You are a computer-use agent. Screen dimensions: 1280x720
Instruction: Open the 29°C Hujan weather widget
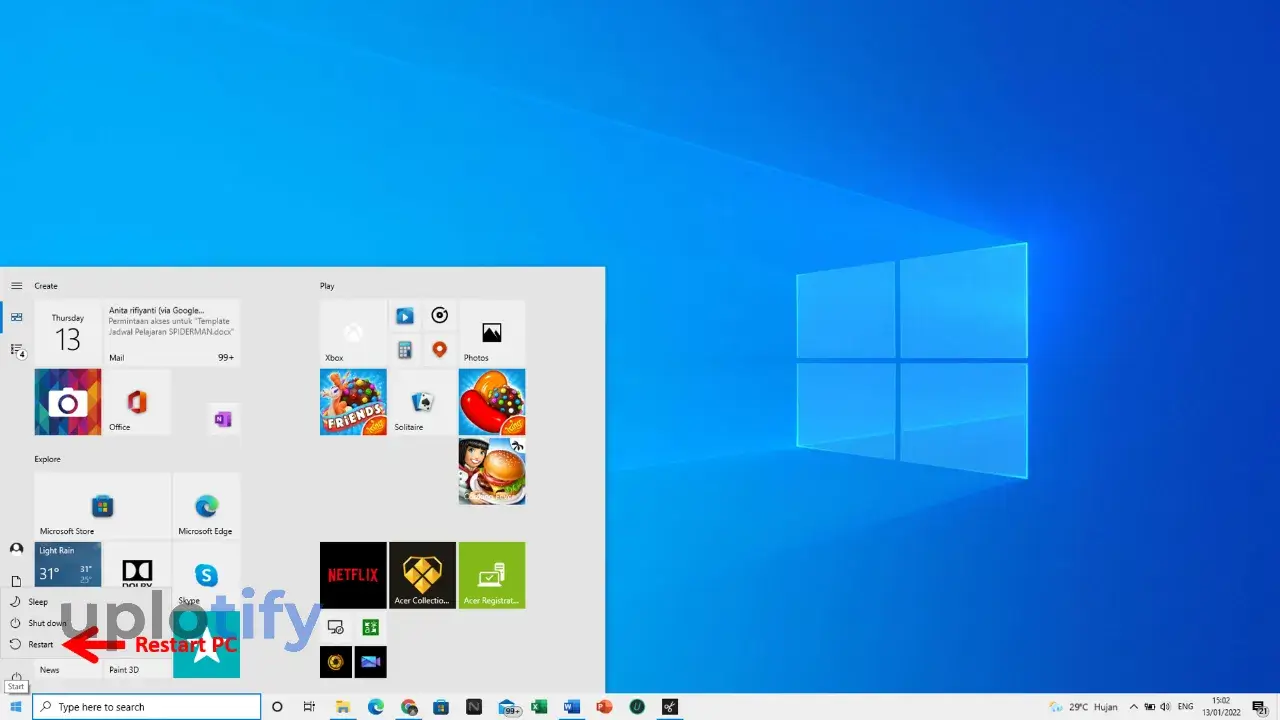pyautogui.click(x=1085, y=707)
